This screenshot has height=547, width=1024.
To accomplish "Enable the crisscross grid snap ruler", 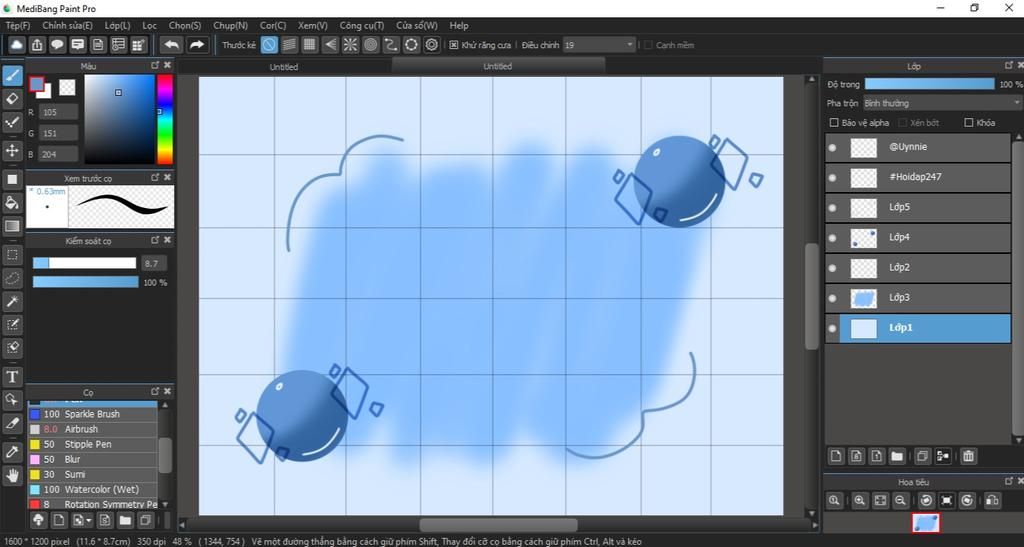I will point(310,44).
